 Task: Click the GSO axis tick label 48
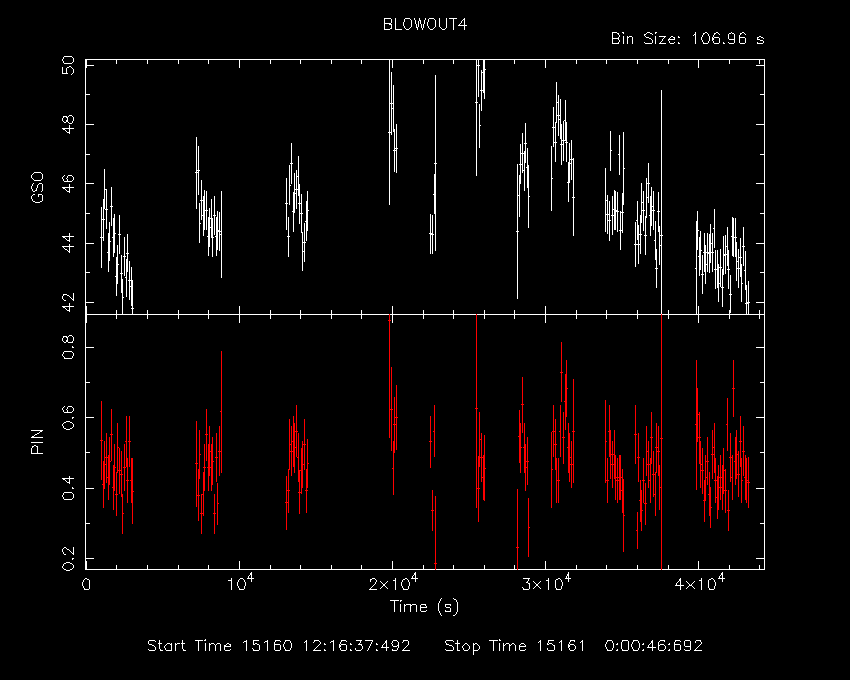click(x=69, y=124)
